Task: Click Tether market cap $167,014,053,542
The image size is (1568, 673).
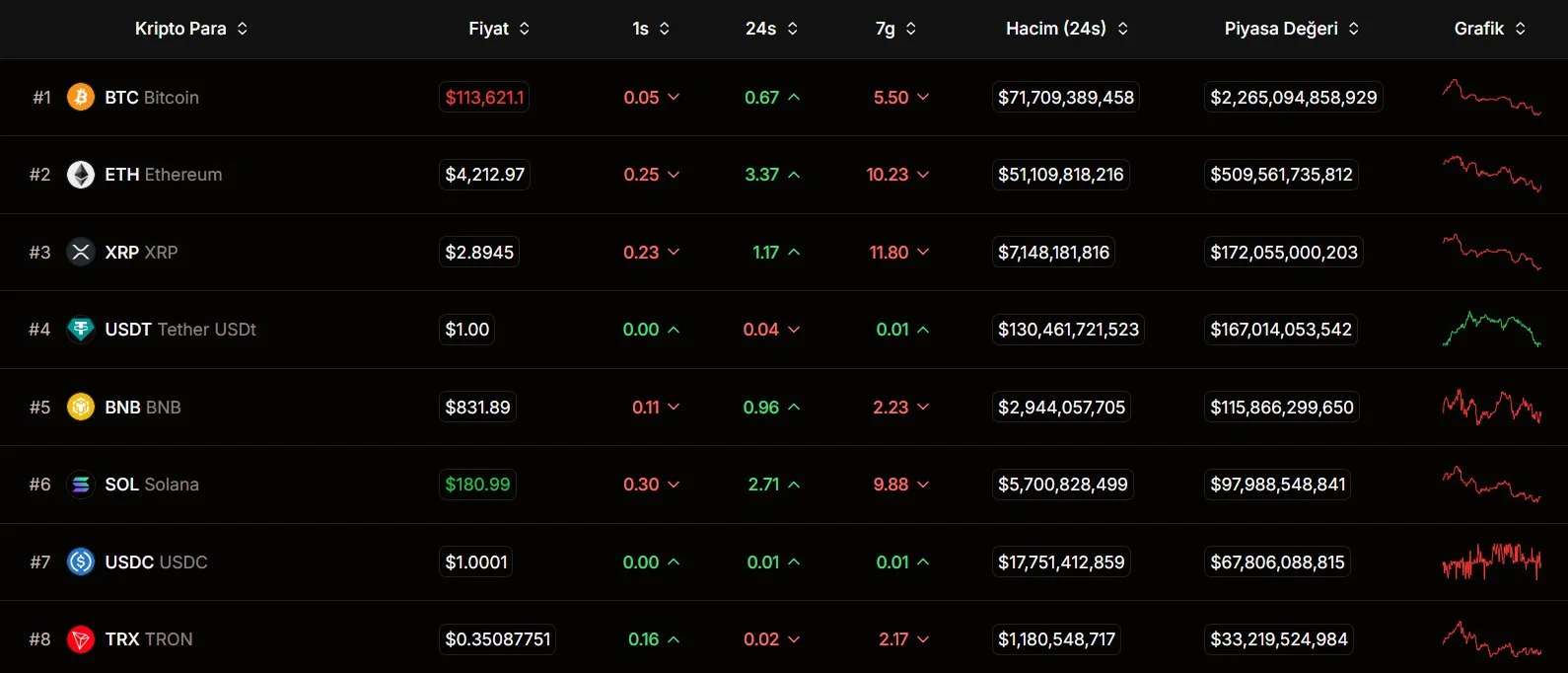Action: 1281,330
